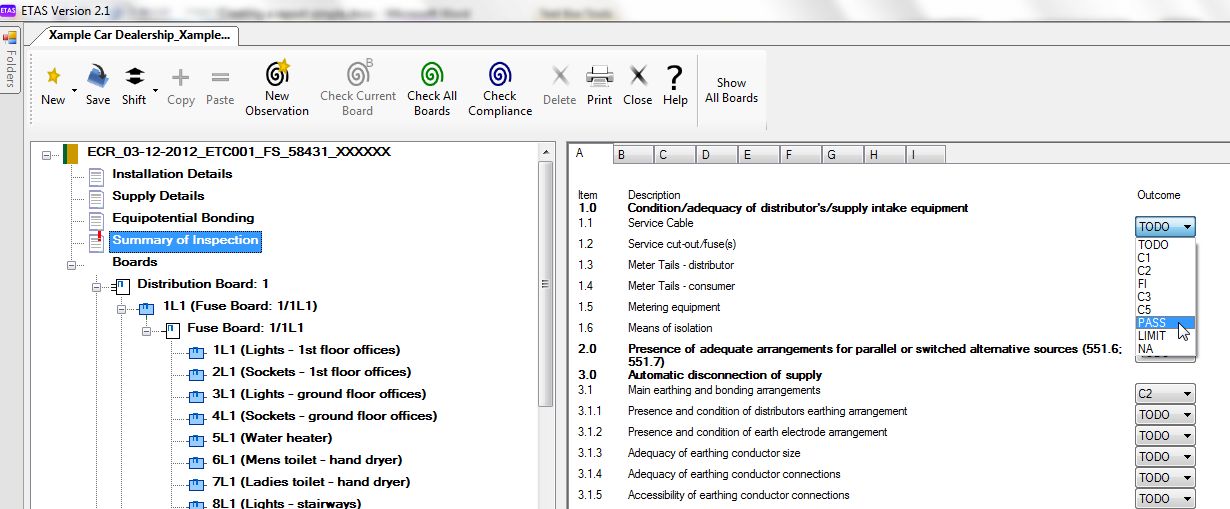Open the Folders side panel
1230x509 pixels.
point(10,60)
